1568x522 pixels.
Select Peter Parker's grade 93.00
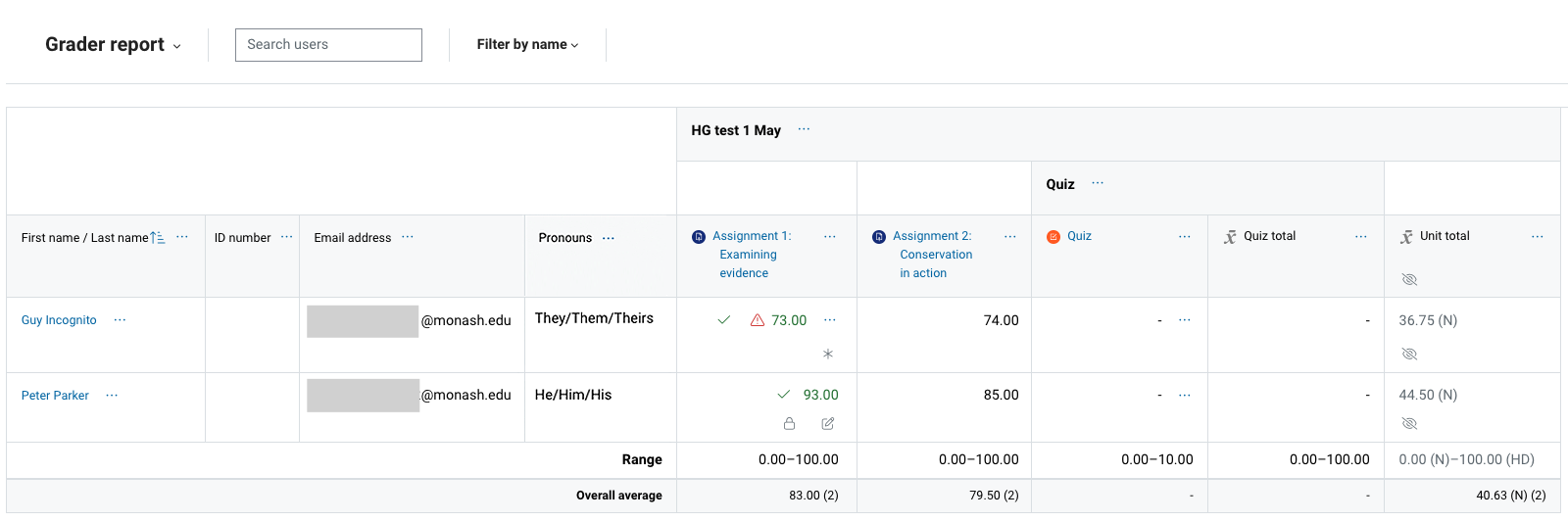(x=820, y=395)
